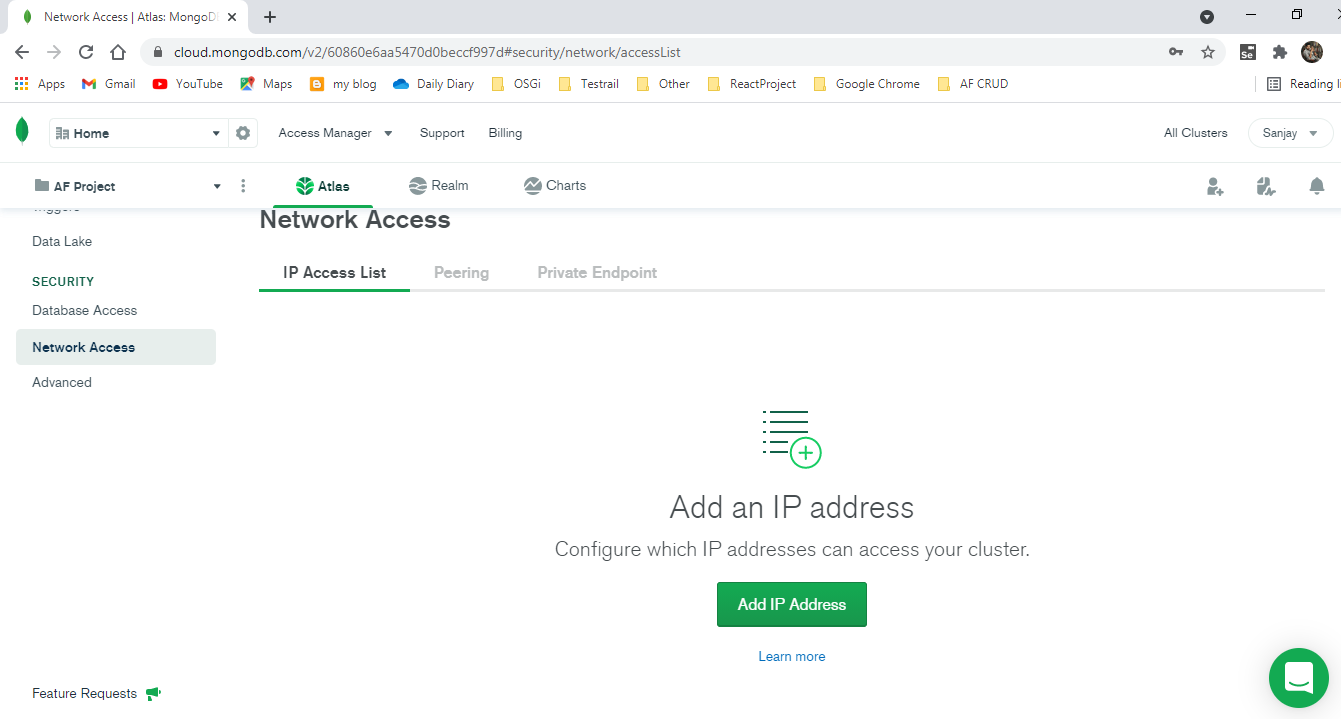
Task: Open project options three-dot menu
Action: tap(243, 186)
